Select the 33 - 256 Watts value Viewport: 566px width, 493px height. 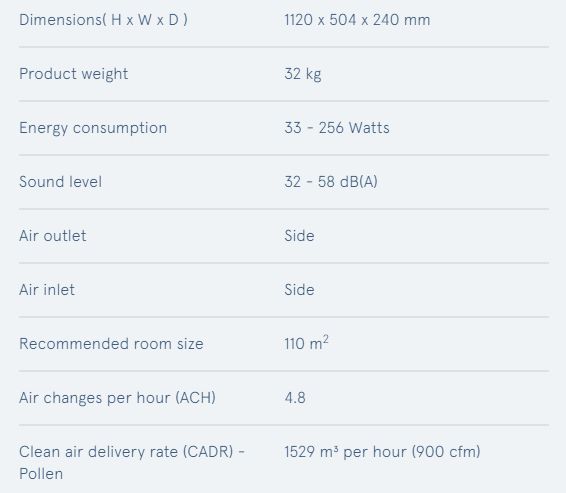(337, 128)
